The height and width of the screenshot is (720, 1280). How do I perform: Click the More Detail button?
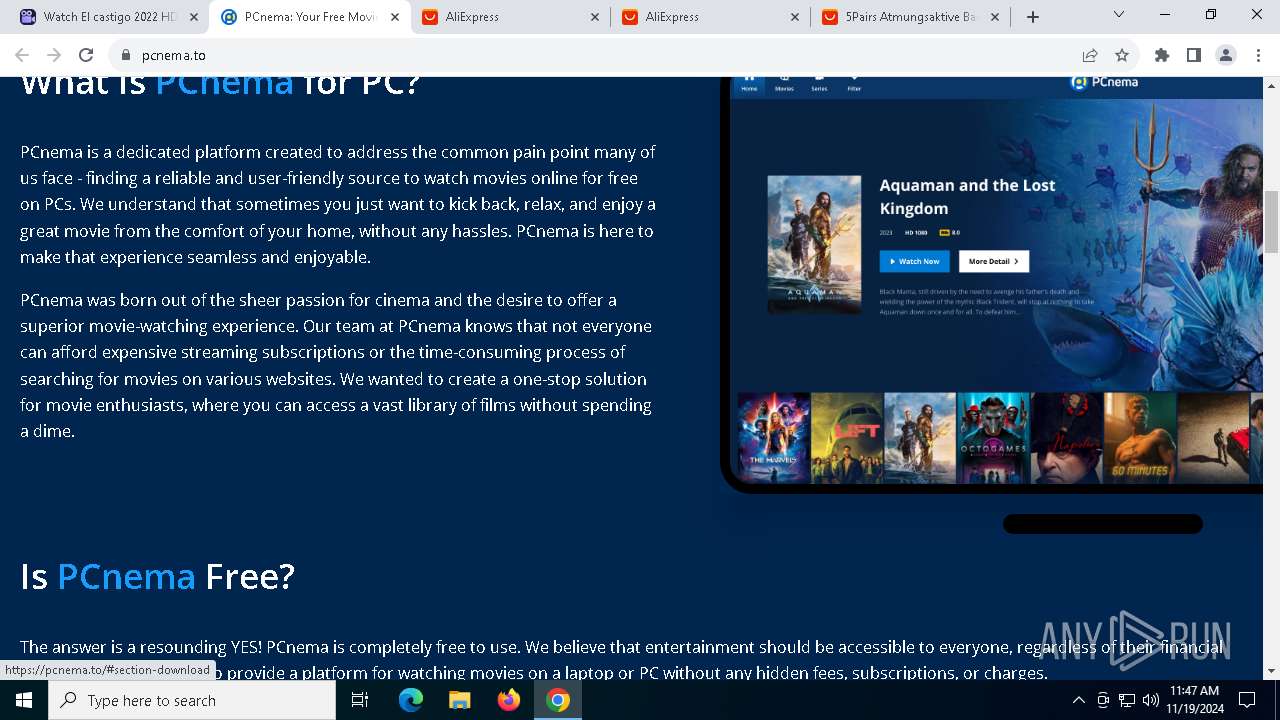[994, 261]
